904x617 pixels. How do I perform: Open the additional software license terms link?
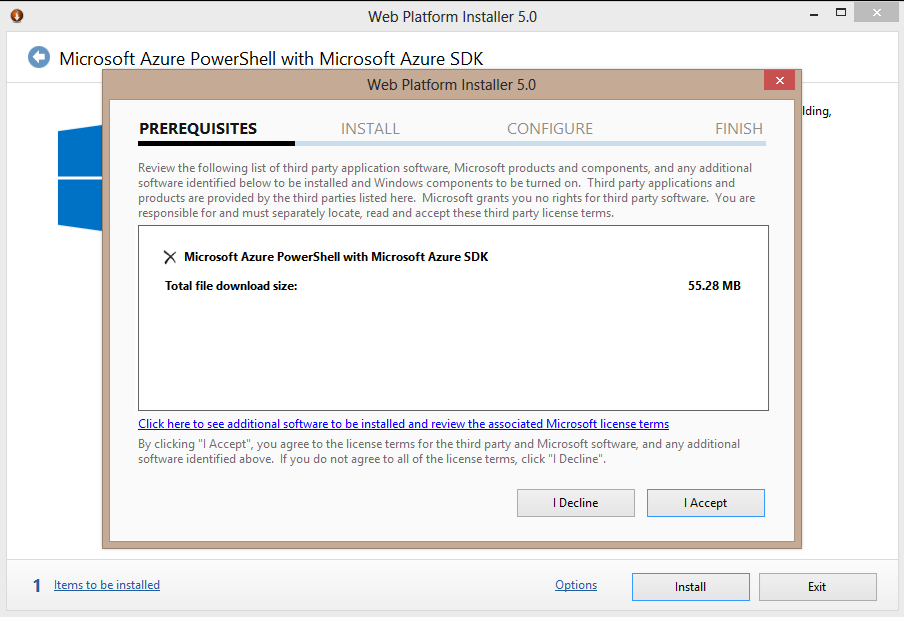[x=404, y=424]
